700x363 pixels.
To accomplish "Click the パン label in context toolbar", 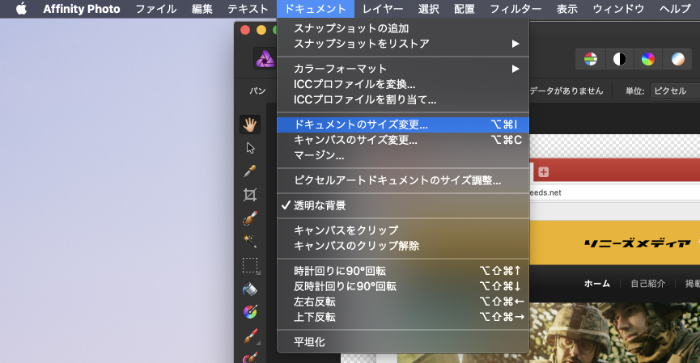I will [258, 91].
